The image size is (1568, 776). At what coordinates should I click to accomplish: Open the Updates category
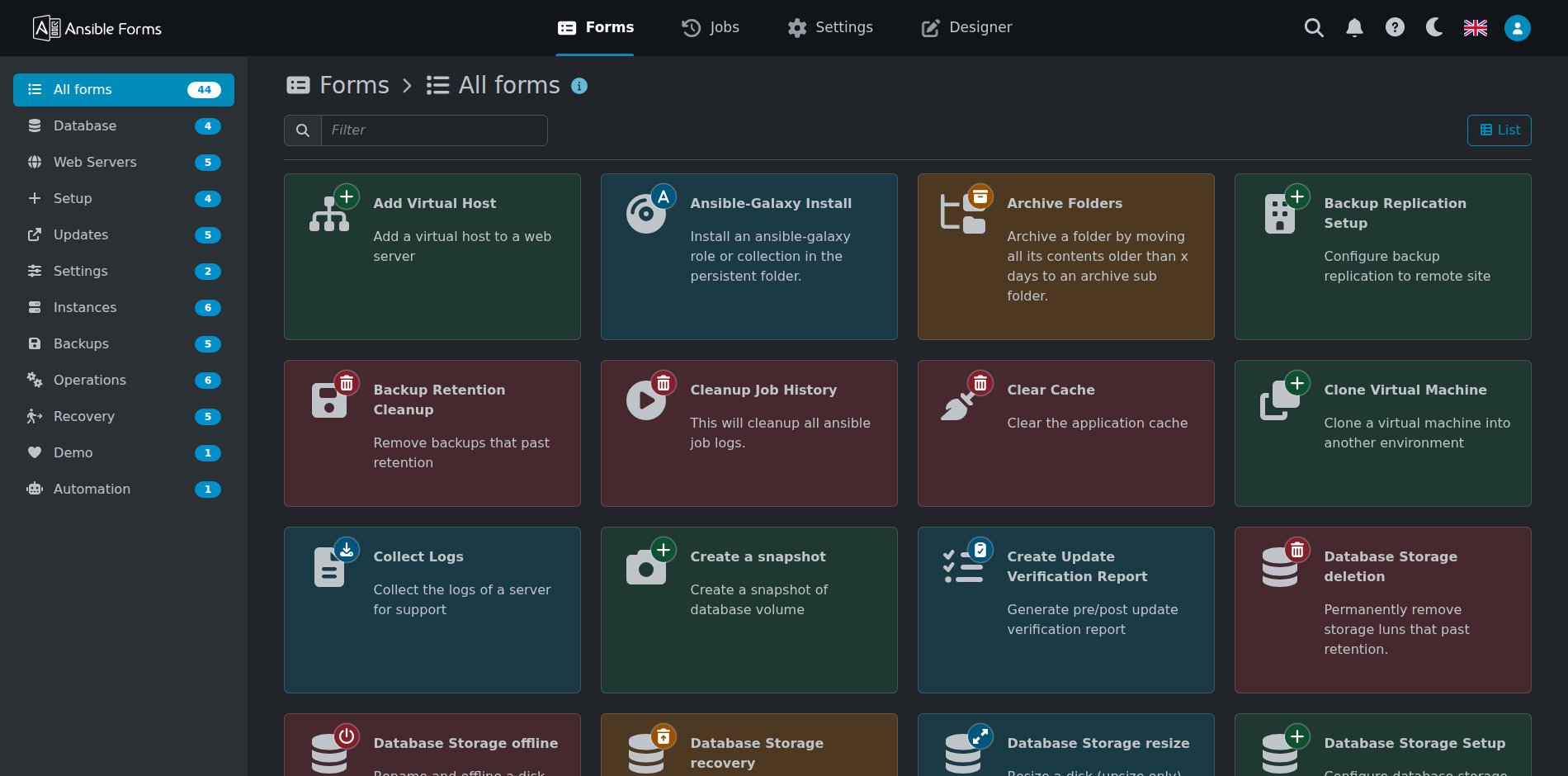point(124,235)
